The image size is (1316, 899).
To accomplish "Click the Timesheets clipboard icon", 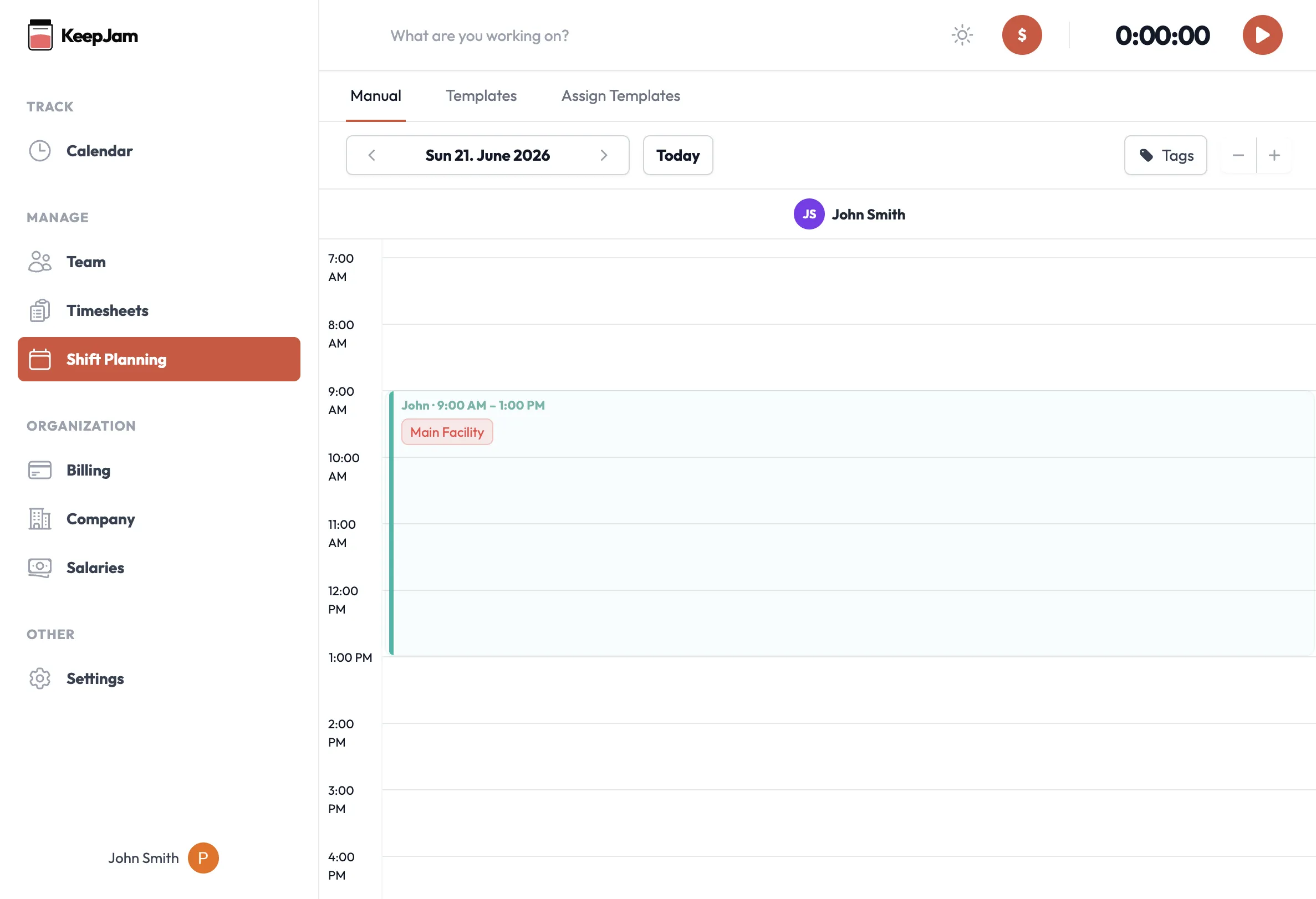I will click(40, 310).
